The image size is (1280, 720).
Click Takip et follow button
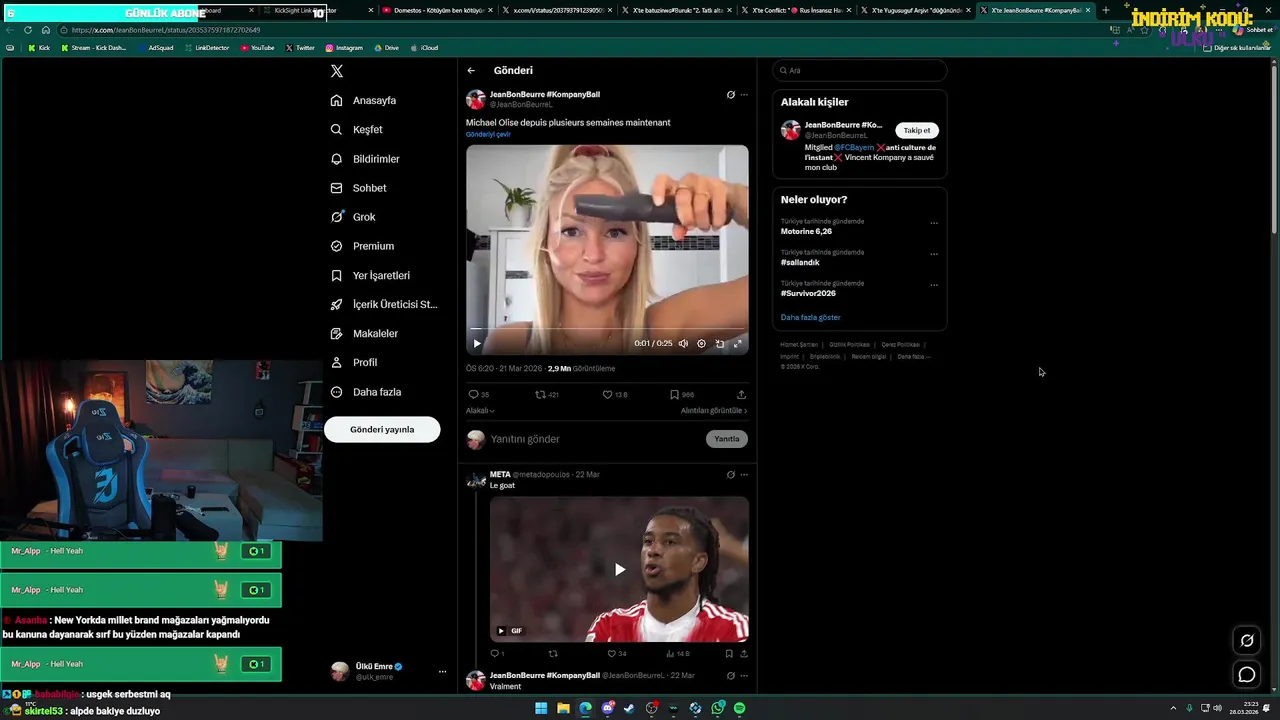pyautogui.click(x=916, y=130)
